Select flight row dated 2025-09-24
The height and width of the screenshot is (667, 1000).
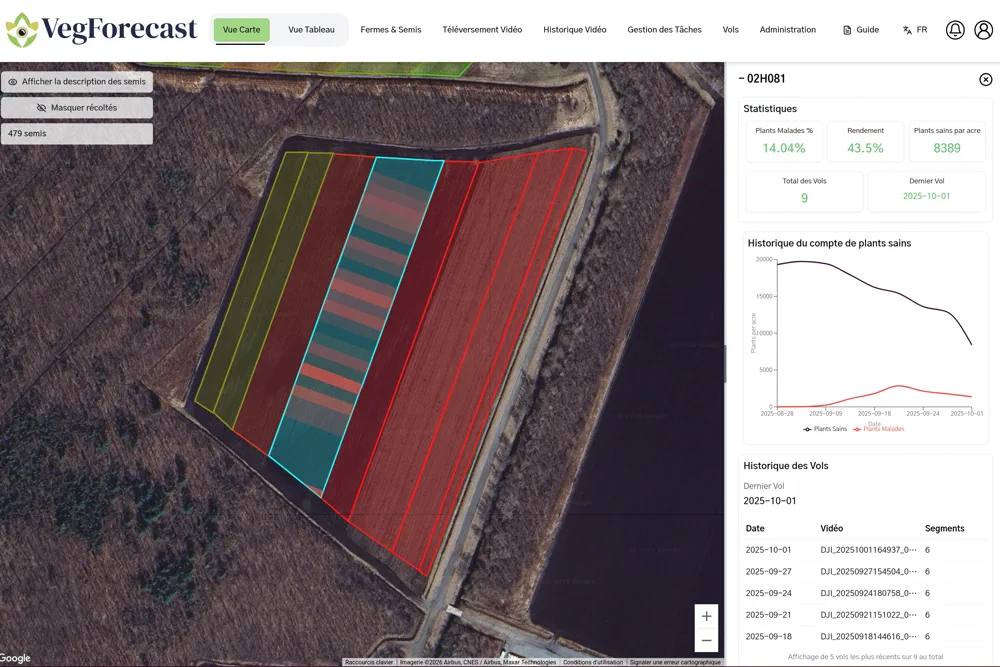(x=865, y=593)
